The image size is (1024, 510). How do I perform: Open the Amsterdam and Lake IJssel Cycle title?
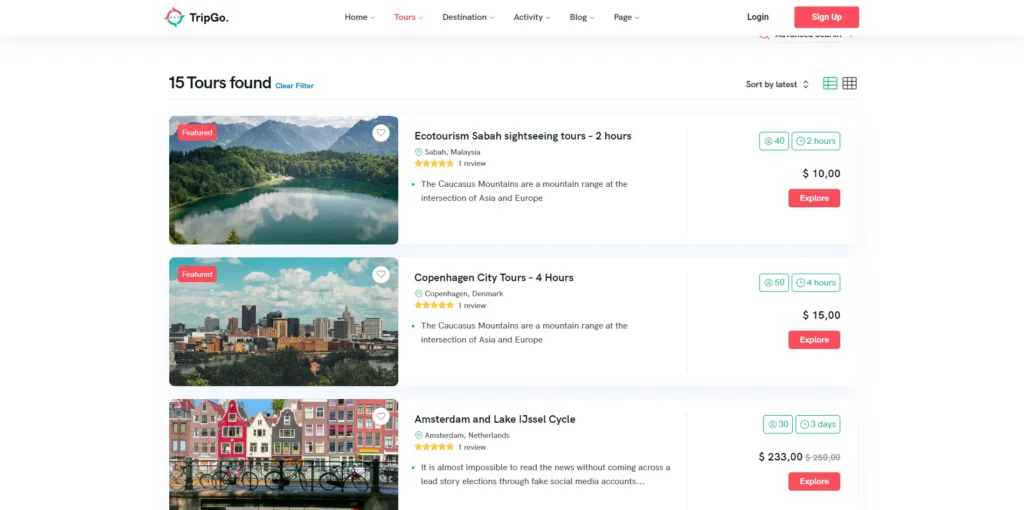[494, 419]
